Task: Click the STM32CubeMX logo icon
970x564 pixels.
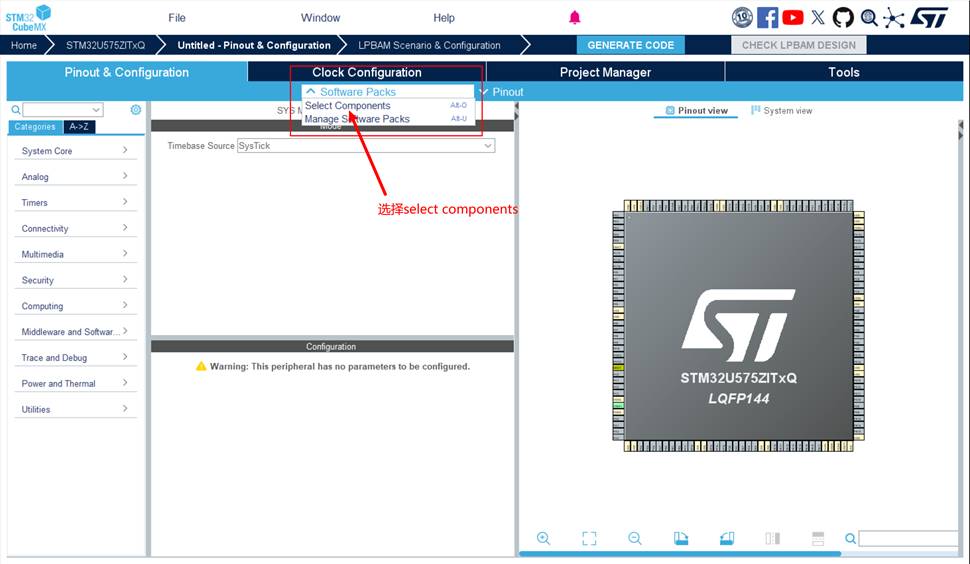Action: [28, 18]
